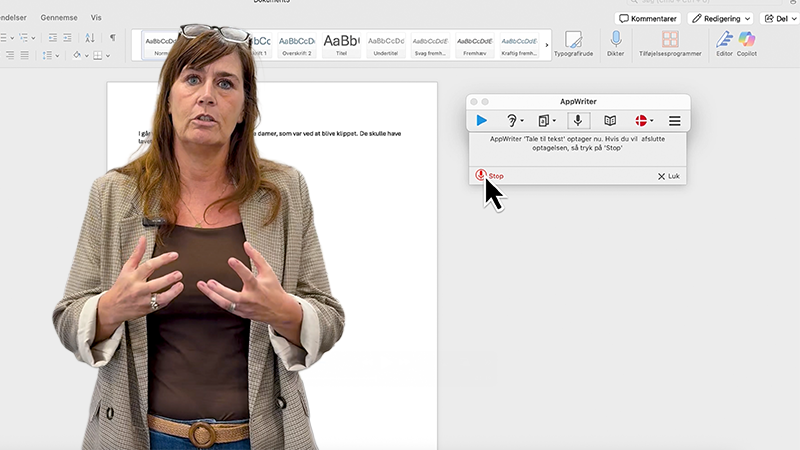Switch to the Gennemse tab

click(59, 17)
